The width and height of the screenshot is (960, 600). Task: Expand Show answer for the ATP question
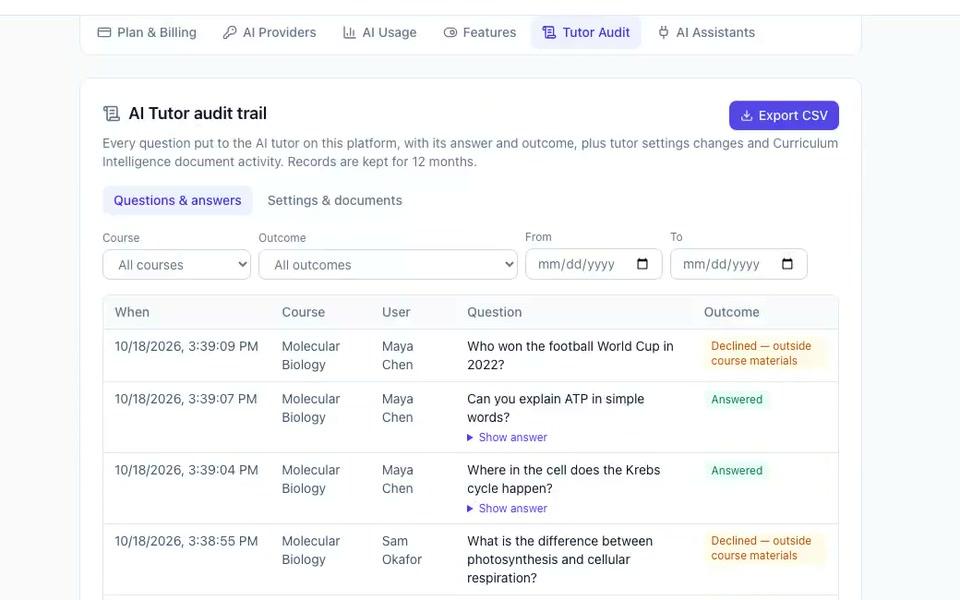pyautogui.click(x=507, y=437)
